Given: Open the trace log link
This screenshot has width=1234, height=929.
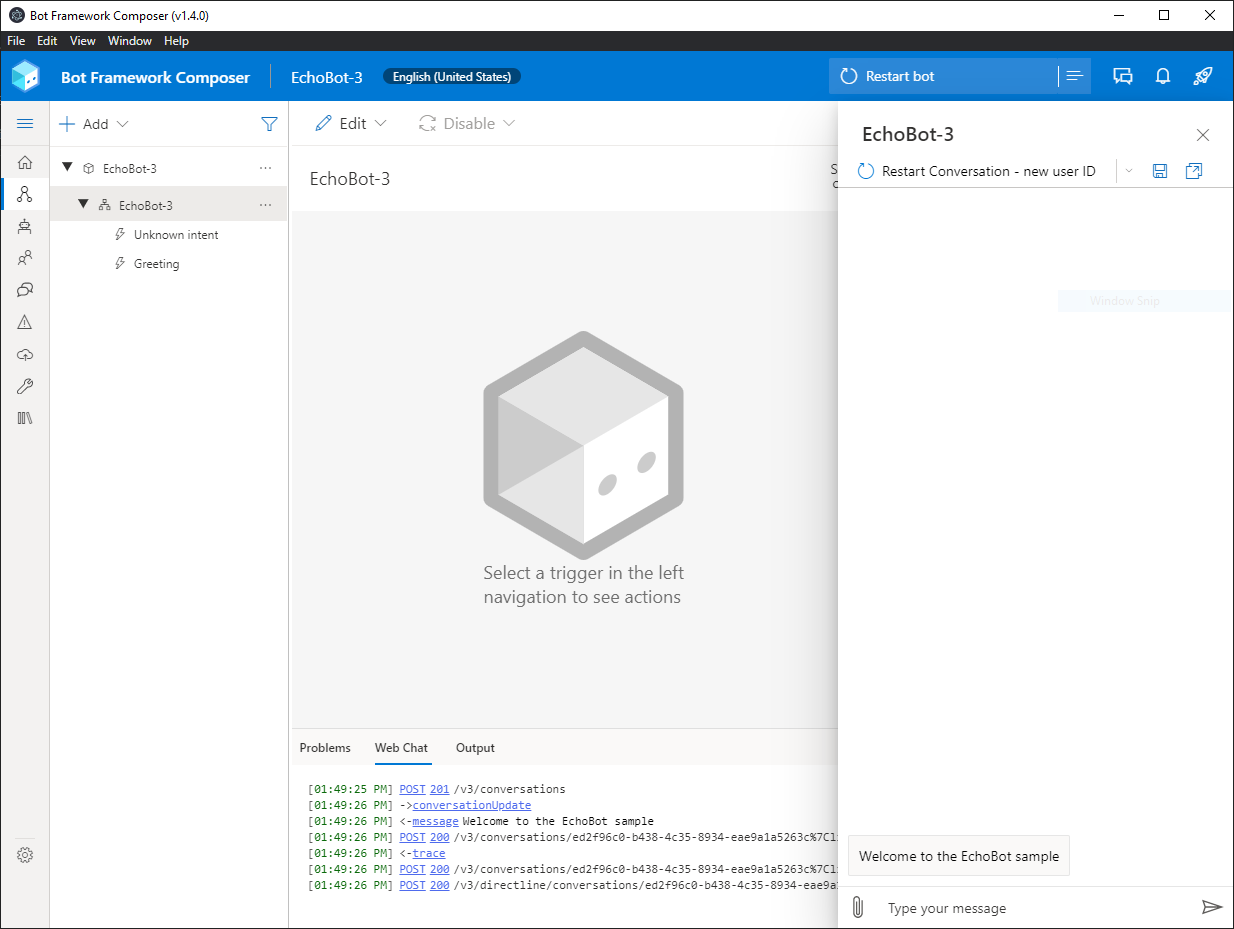Looking at the screenshot, I should tap(429, 853).
